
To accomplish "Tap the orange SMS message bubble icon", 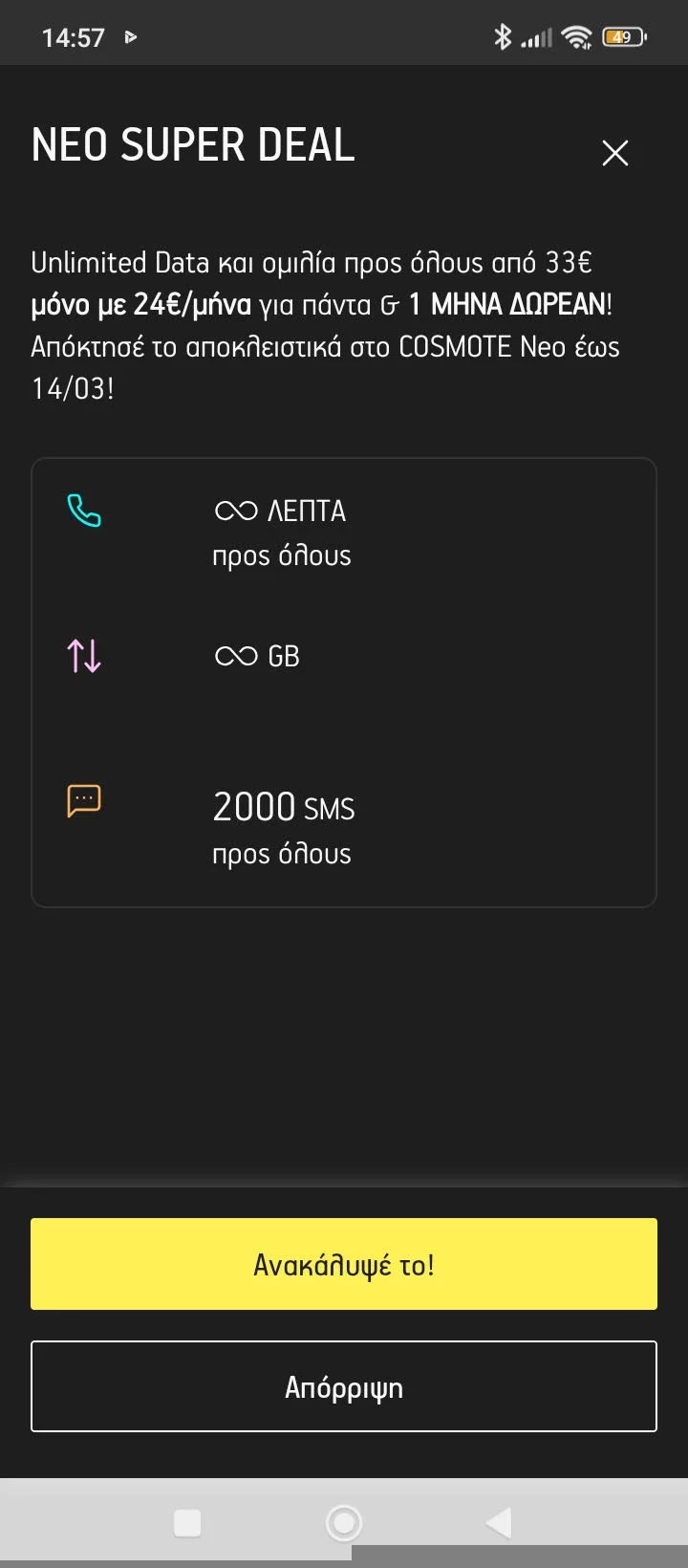I will tap(84, 800).
